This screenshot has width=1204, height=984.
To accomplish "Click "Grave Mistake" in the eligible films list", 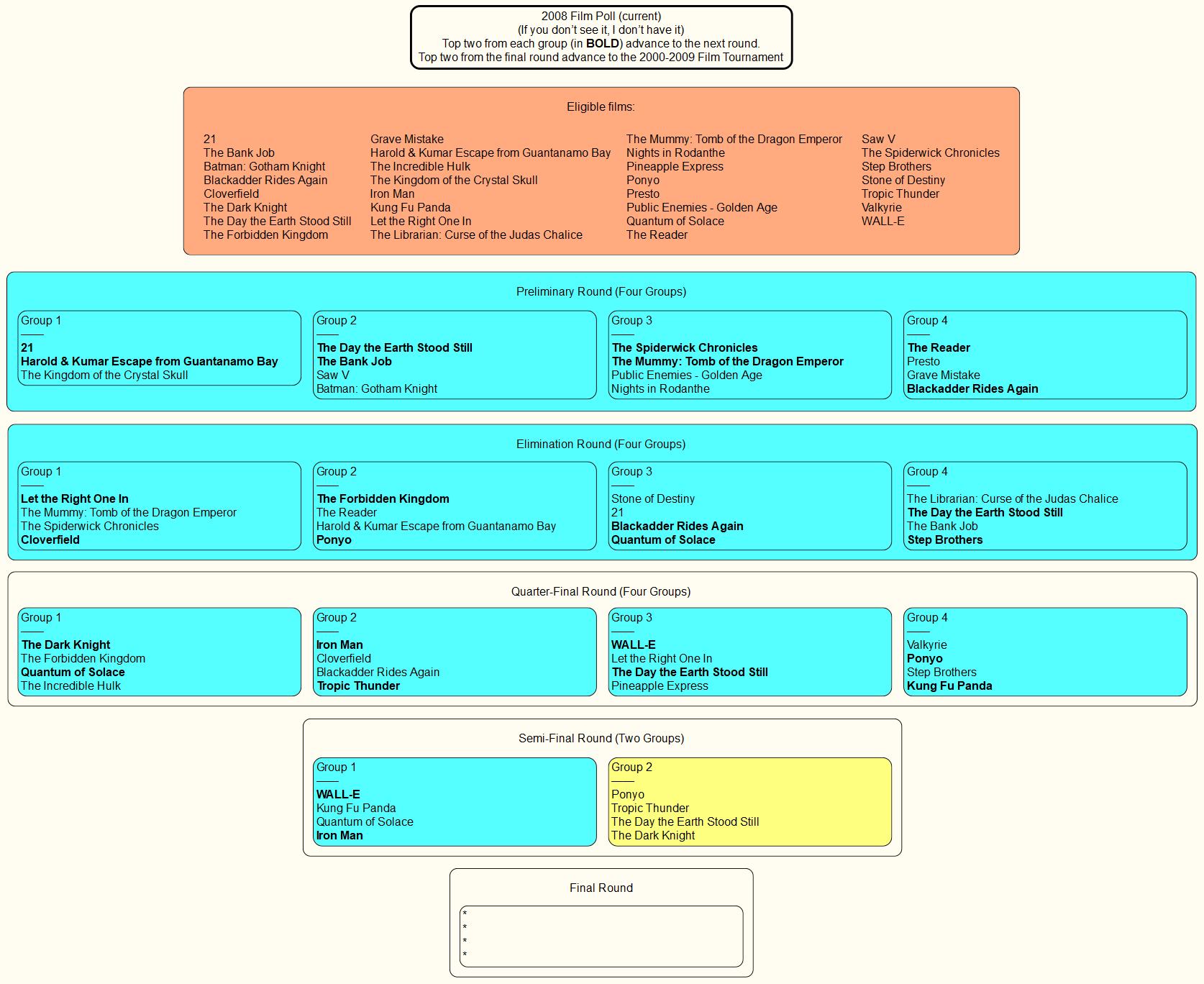I will [406, 139].
